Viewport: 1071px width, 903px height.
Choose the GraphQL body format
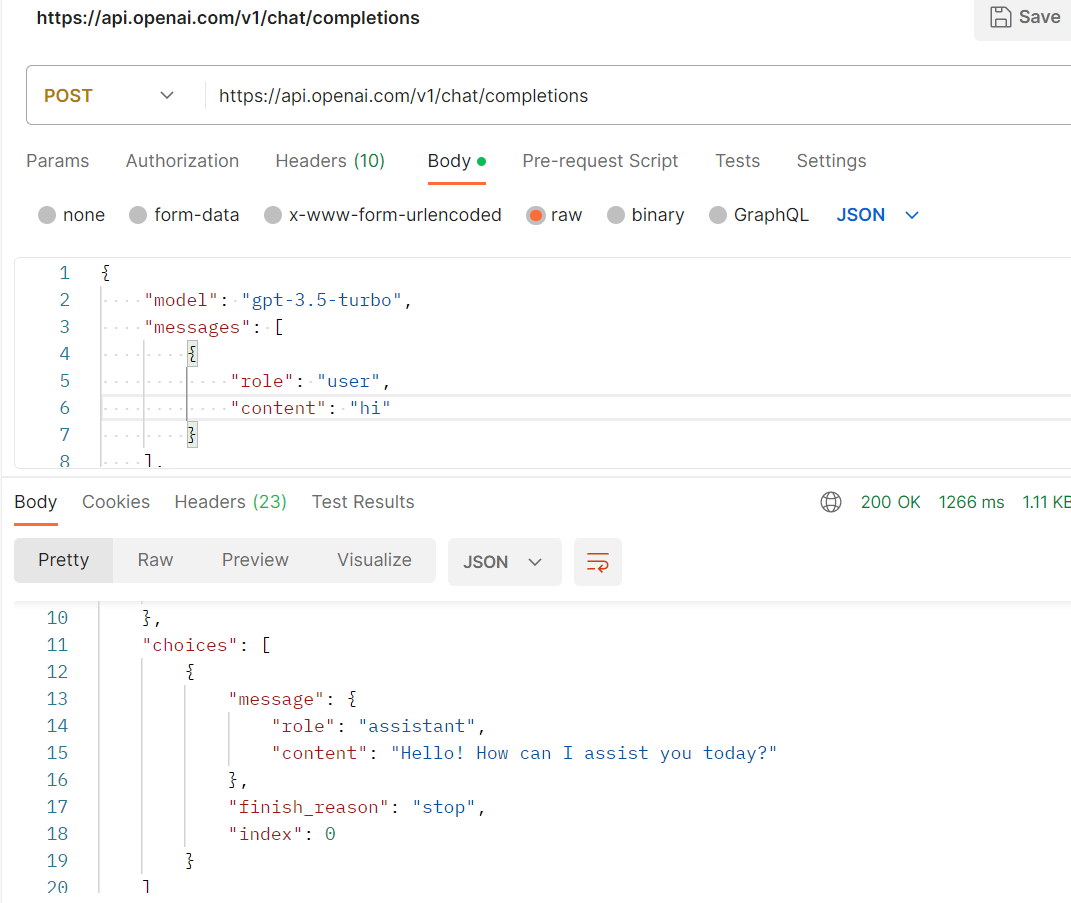tap(759, 214)
